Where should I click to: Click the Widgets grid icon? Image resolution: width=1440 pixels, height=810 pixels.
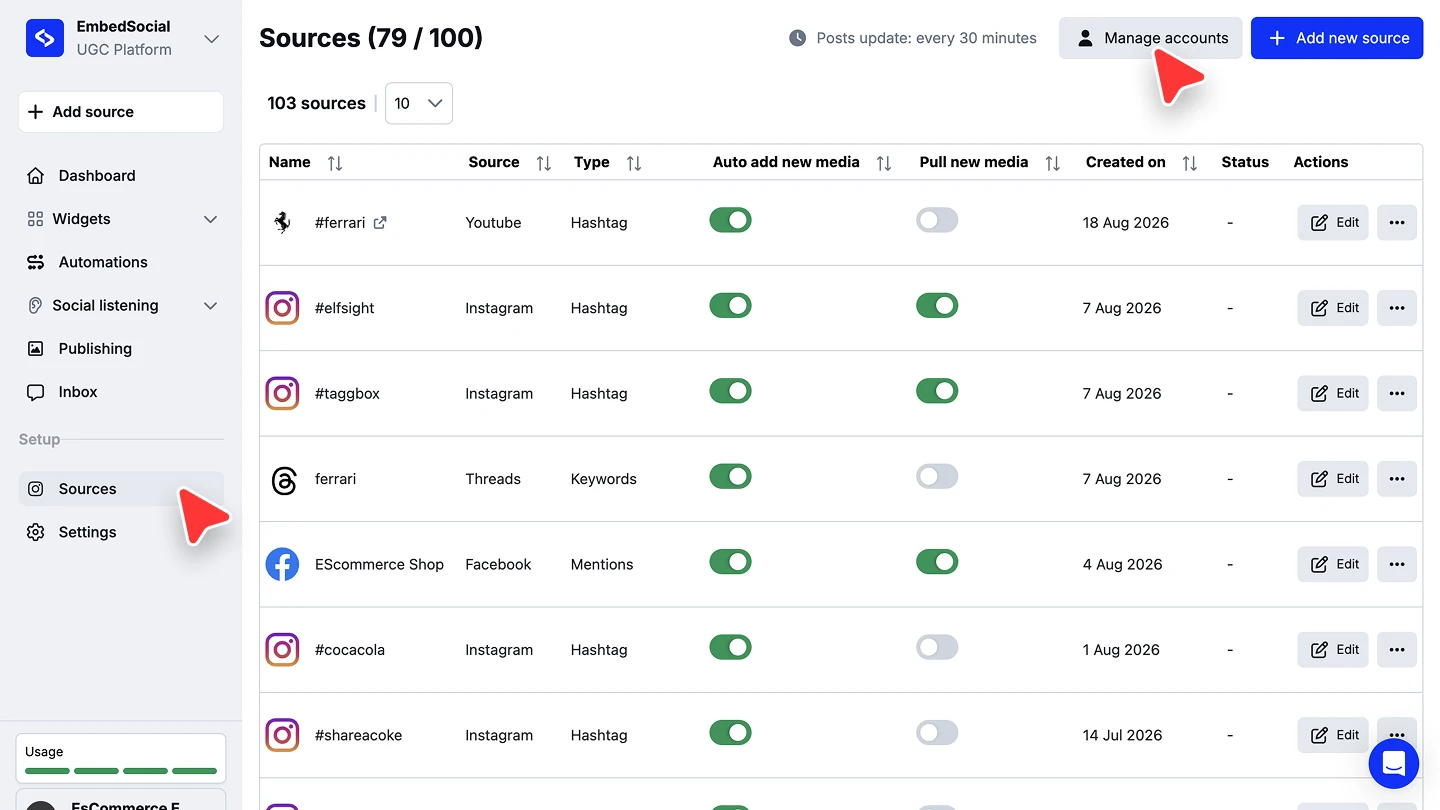[x=36, y=219]
